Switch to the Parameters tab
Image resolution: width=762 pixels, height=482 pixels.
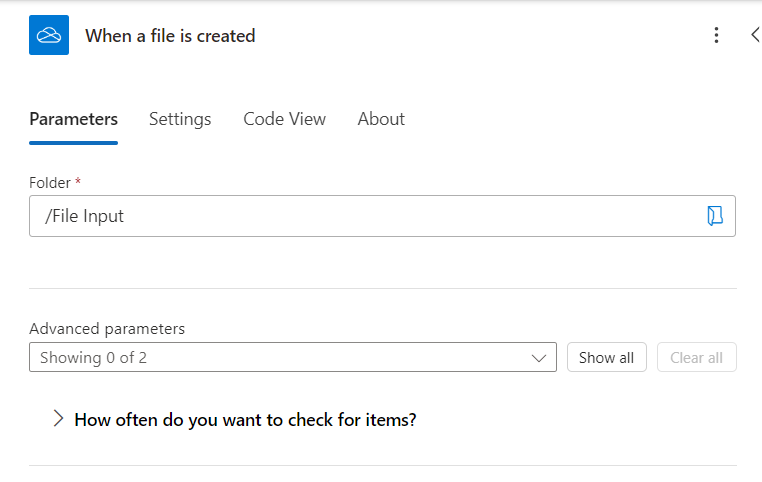tap(73, 119)
